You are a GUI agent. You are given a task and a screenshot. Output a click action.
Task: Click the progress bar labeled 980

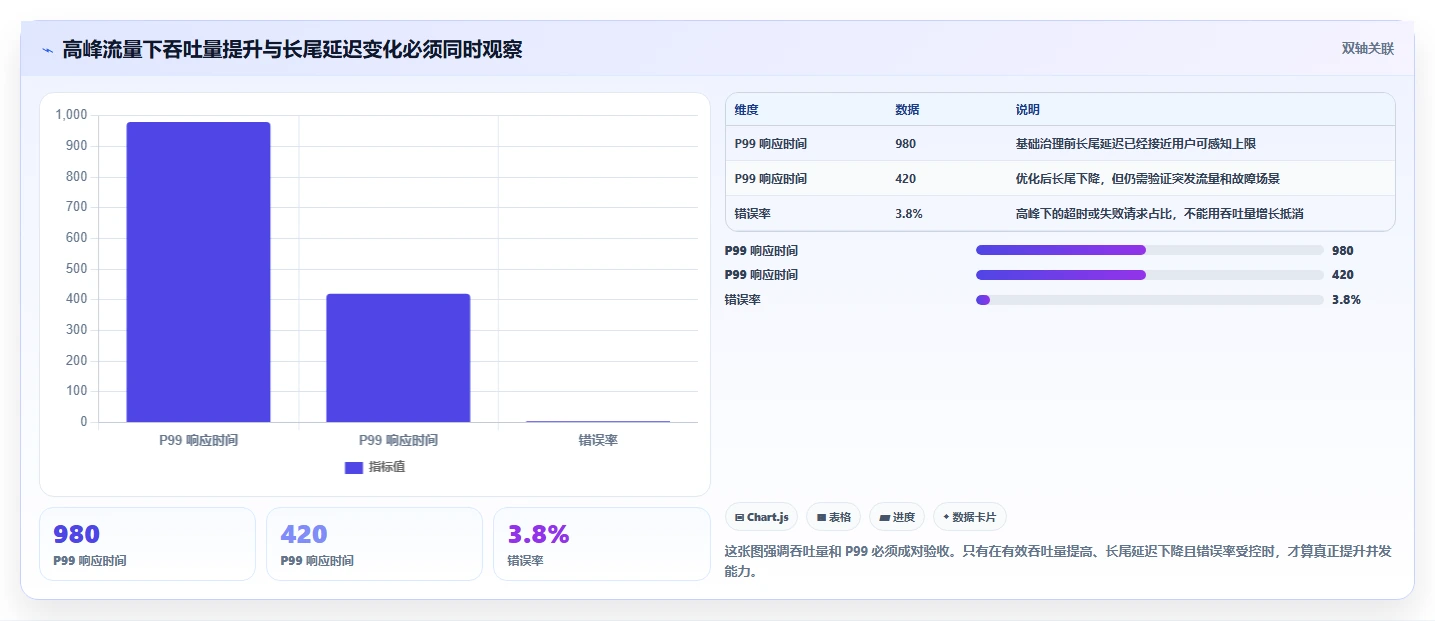(x=1150, y=250)
